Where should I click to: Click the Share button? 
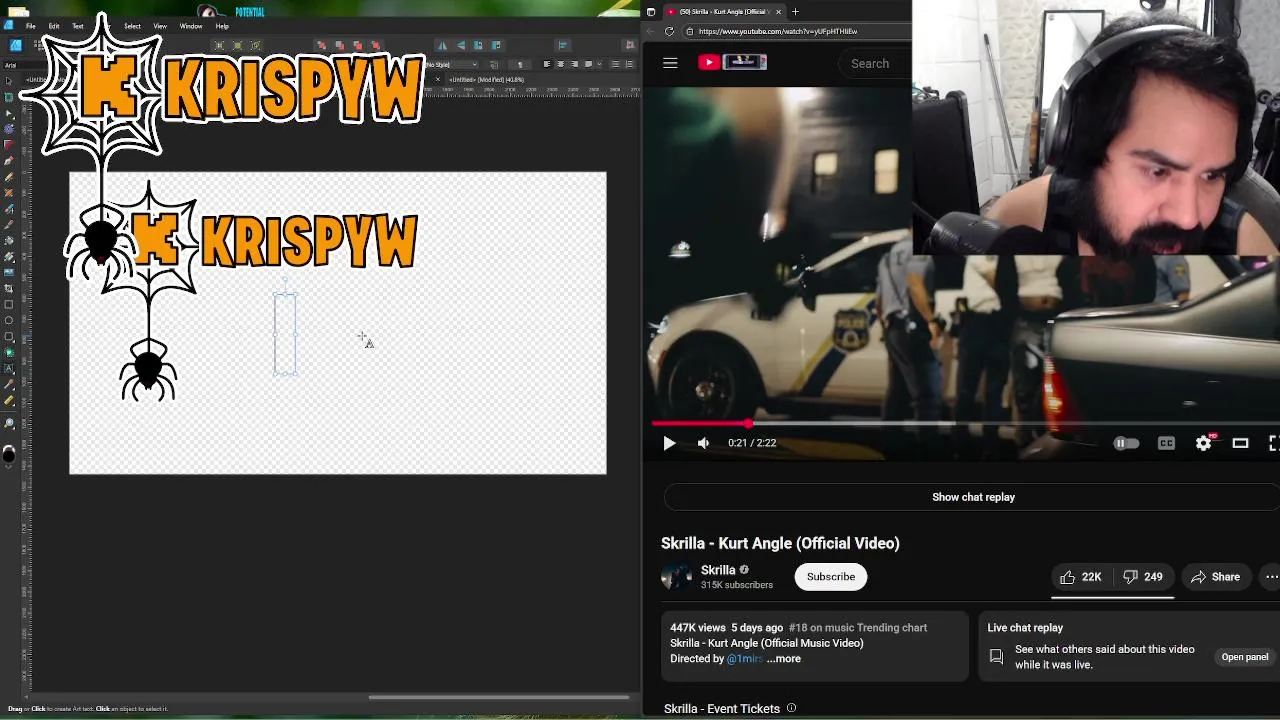point(1215,577)
